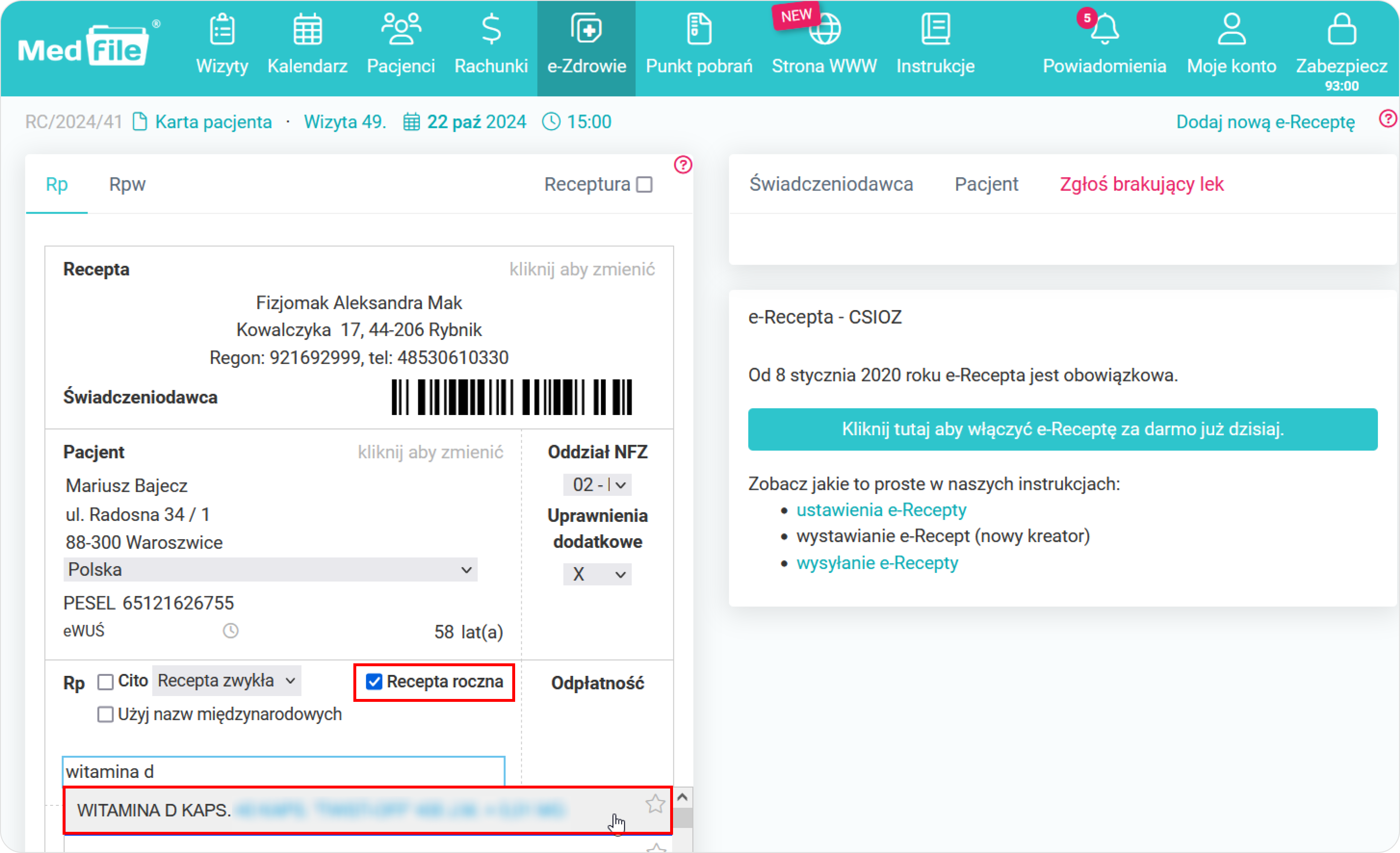Select Zgłoś brakujący lek tab

(1142, 184)
